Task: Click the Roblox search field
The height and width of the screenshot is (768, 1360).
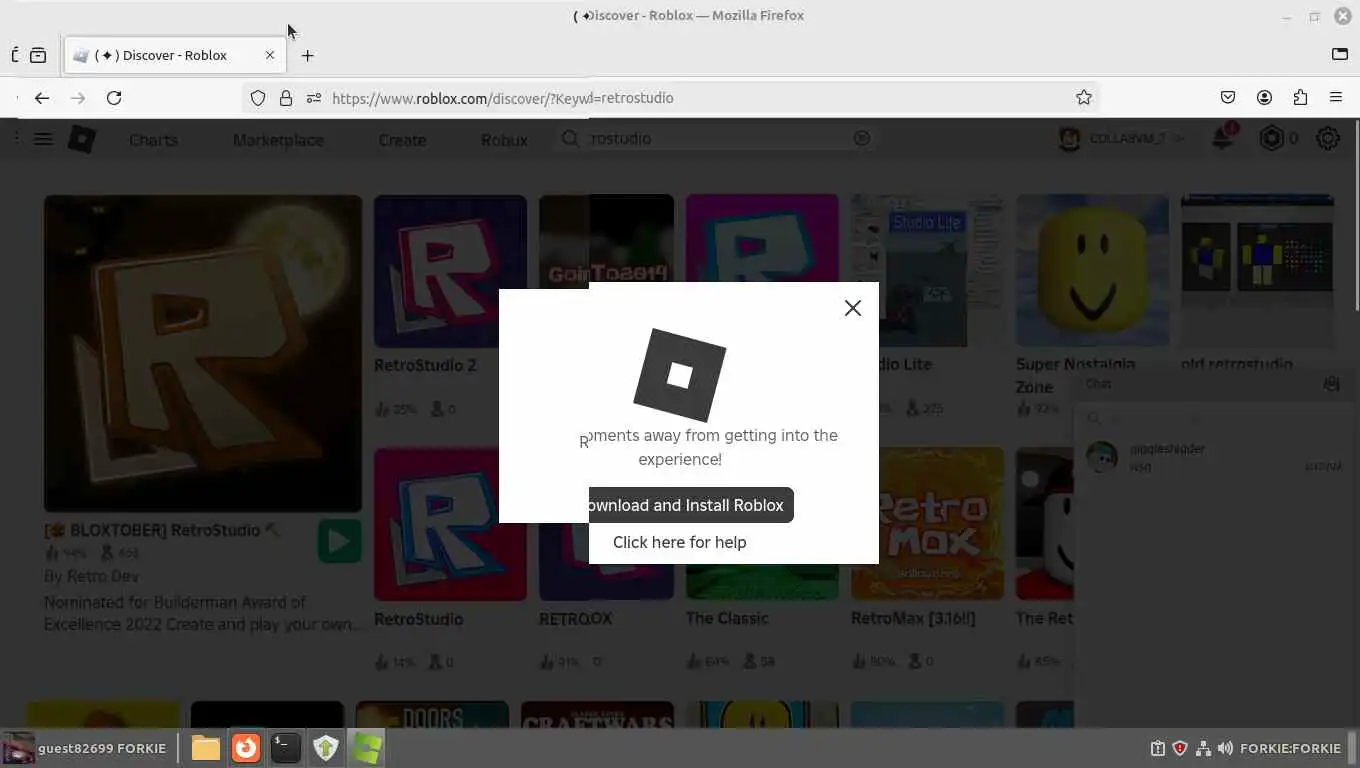Action: [x=715, y=138]
